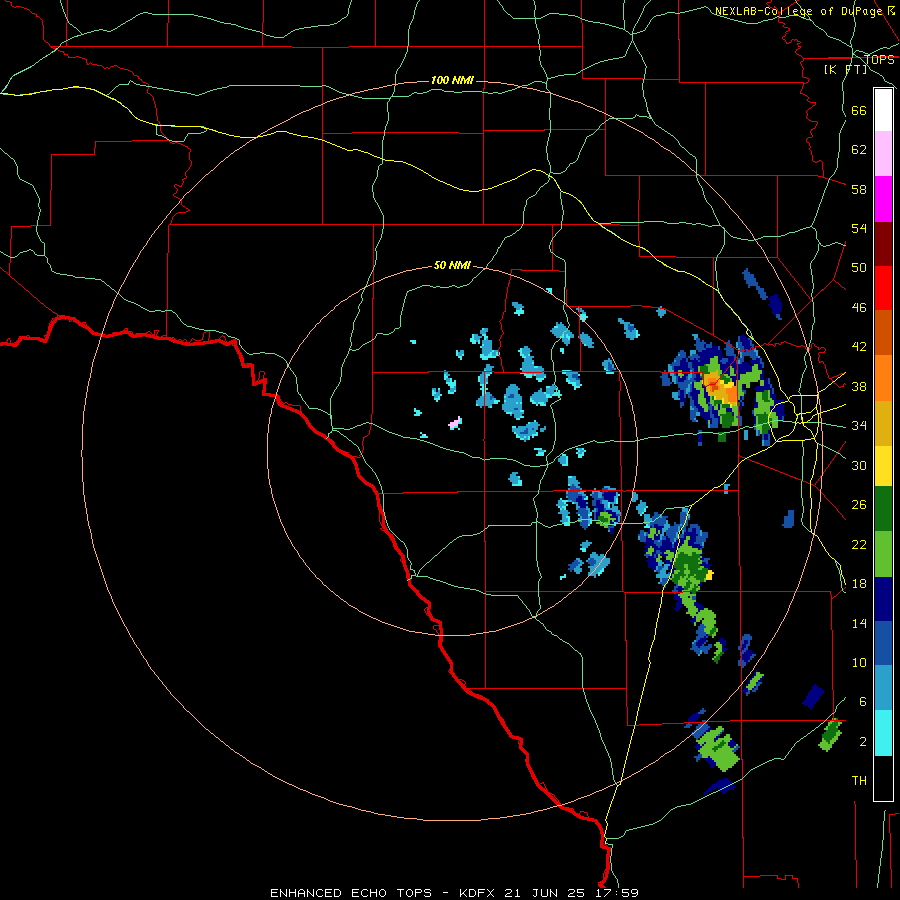The width and height of the screenshot is (900, 900).
Task: Select the bright red legend swatch
Action: pyautogui.click(x=883, y=288)
